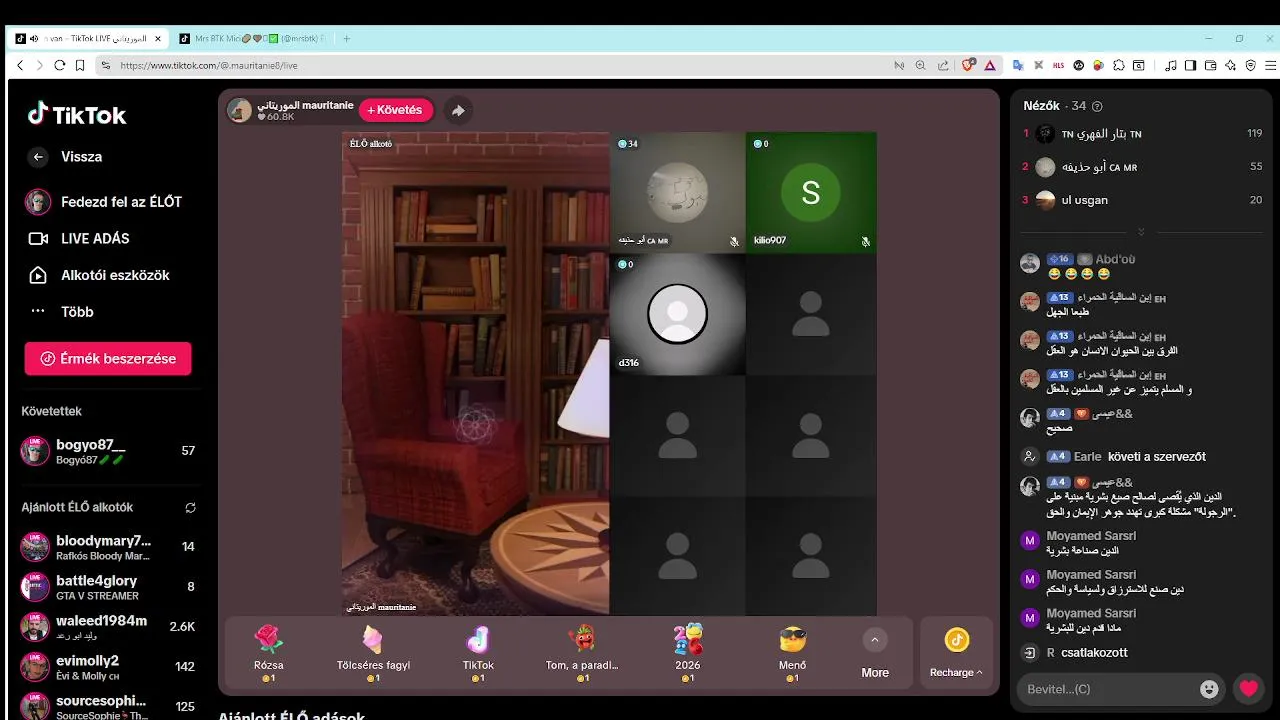Toggle the browser sidebar panel icon

[1190, 65]
